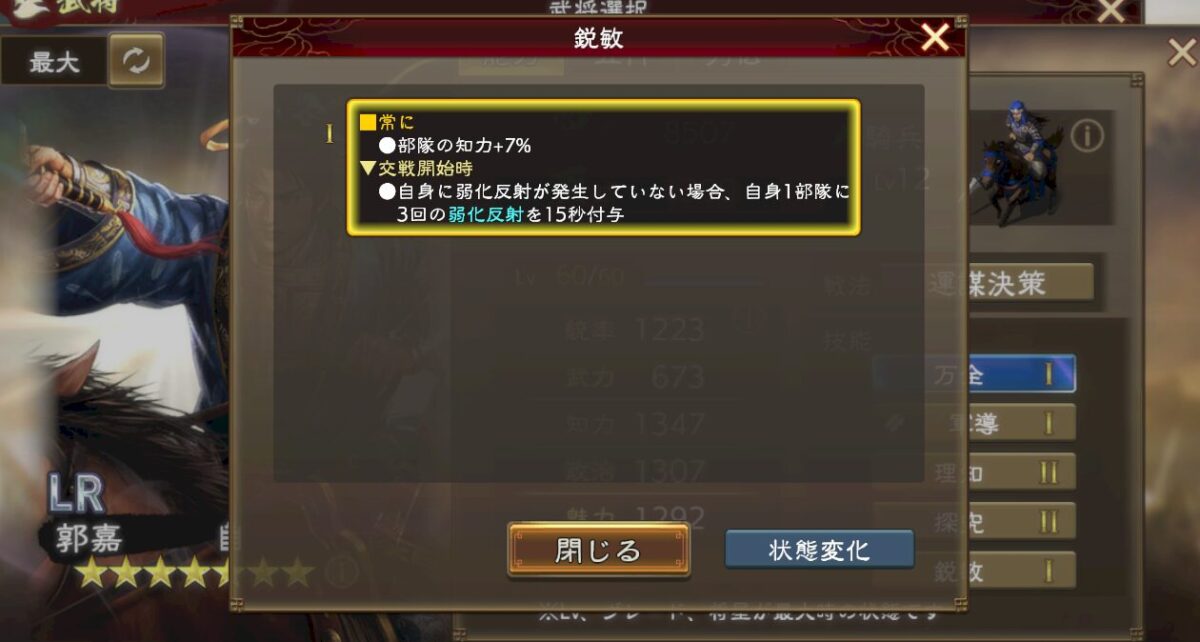
Task: Click the gold star rating row
Action: 195,572
